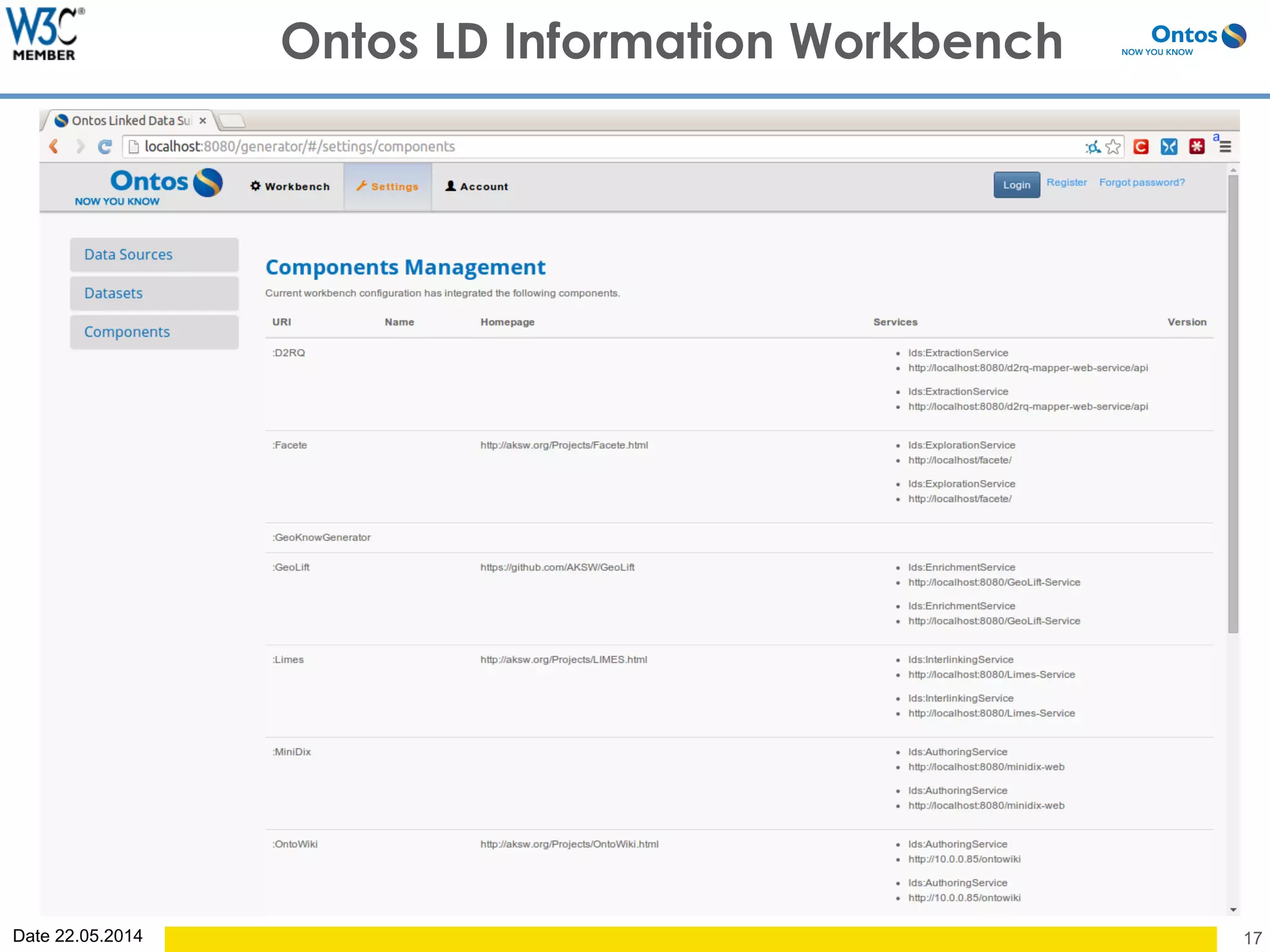
Task: Click the Ontos logo on slide header
Action: [1183, 40]
